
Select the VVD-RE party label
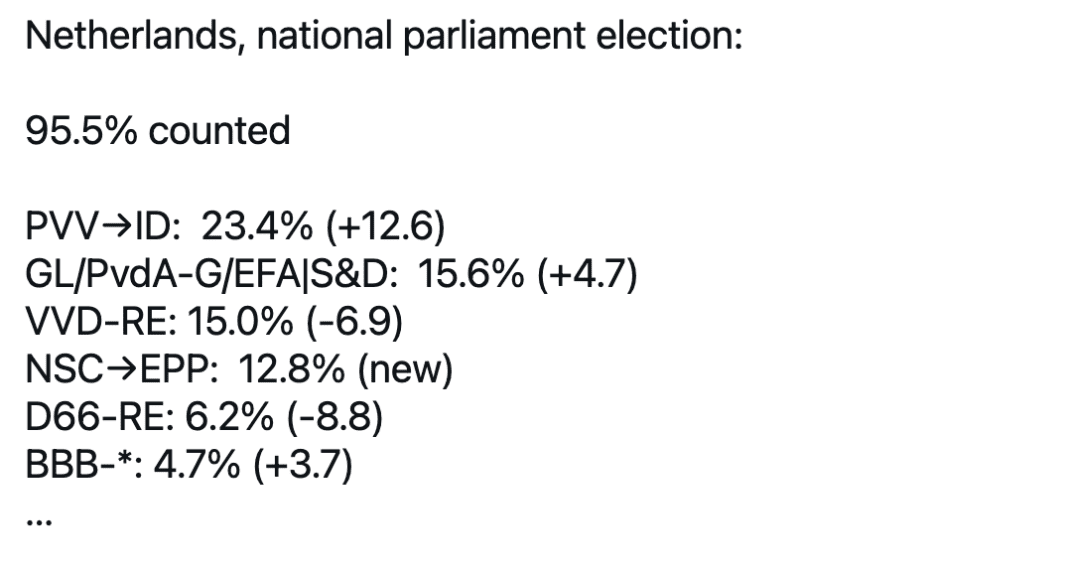point(101,322)
